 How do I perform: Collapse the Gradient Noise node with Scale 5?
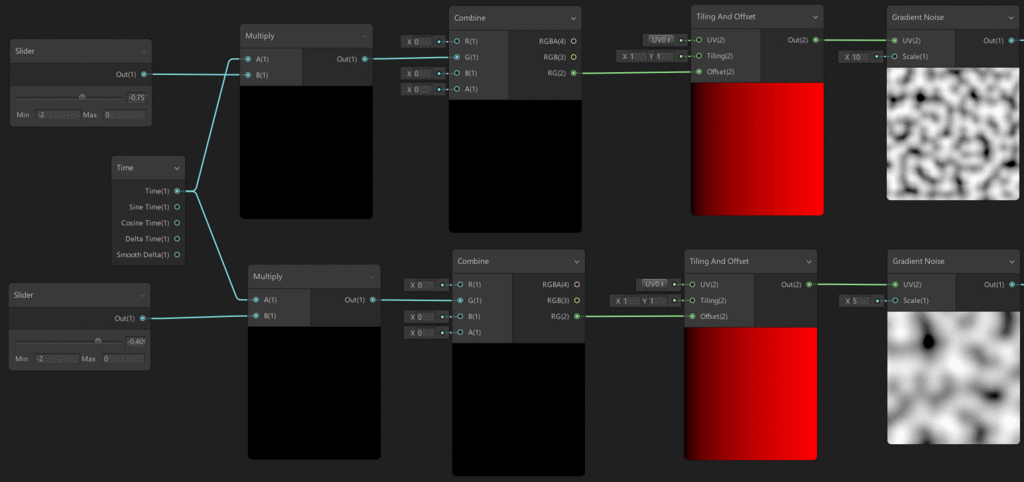click(1011, 262)
